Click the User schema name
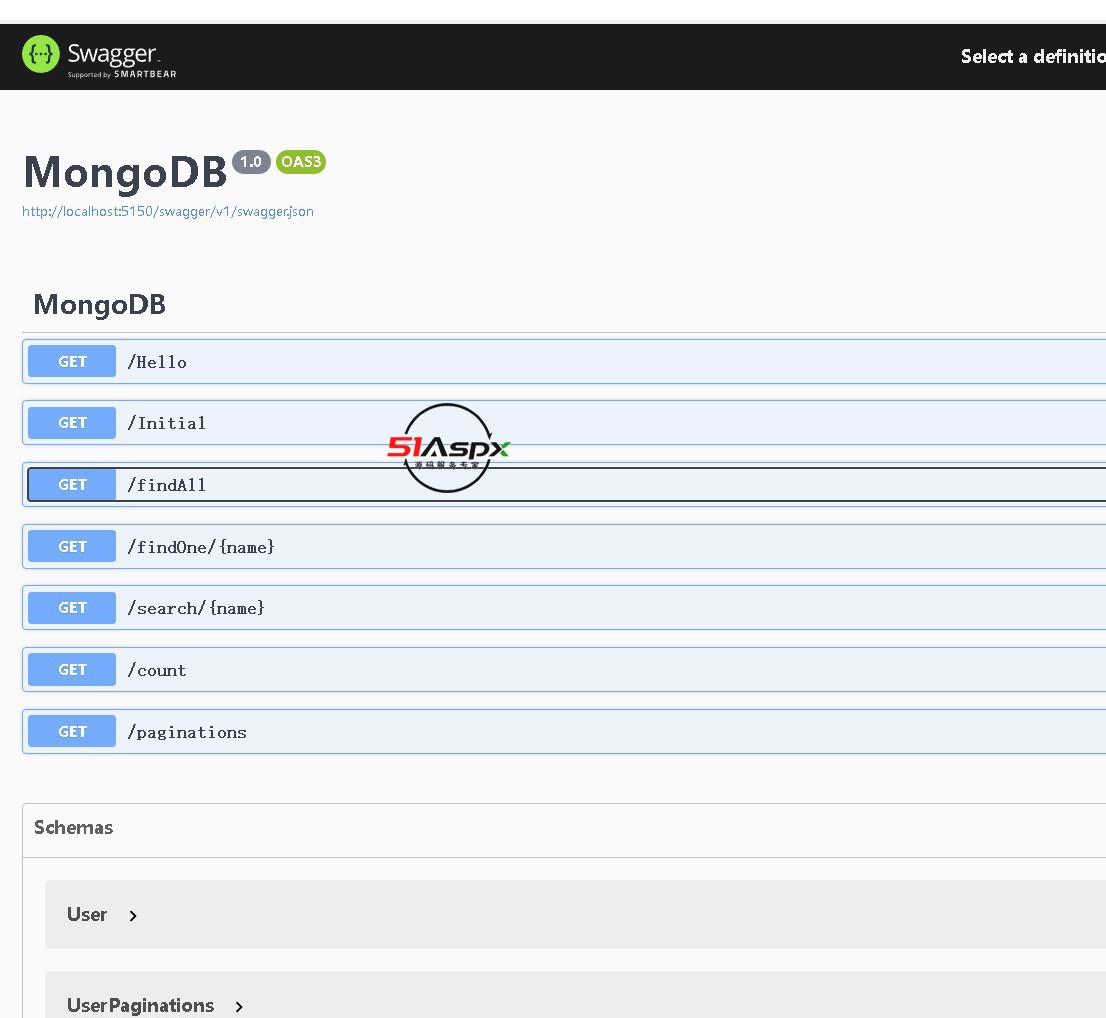The image size is (1106, 1018). pos(87,914)
